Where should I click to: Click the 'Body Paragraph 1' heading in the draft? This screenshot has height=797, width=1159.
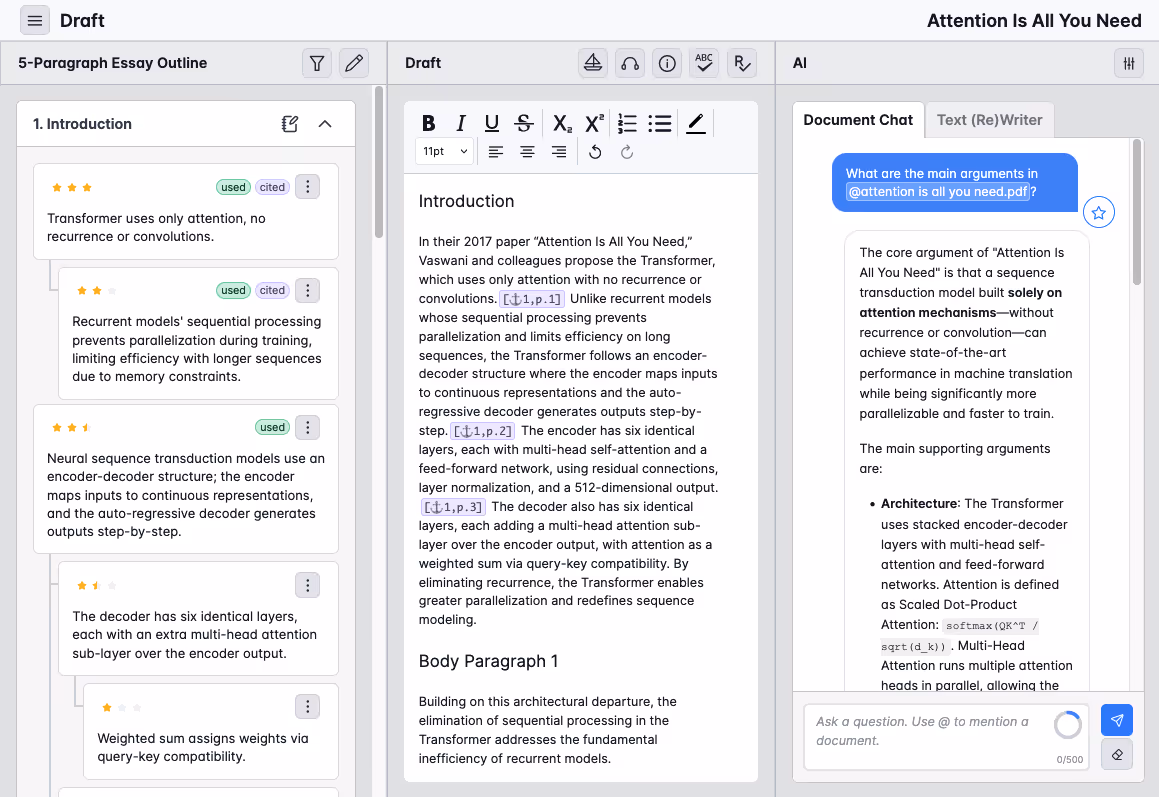point(489,662)
